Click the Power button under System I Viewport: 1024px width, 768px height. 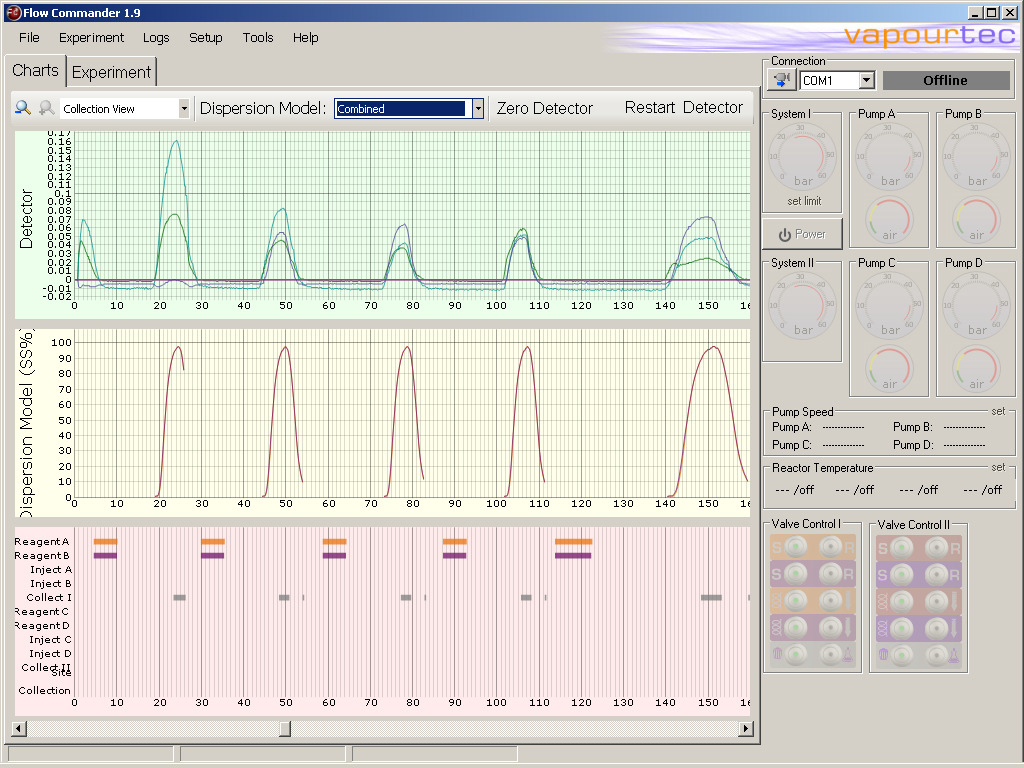point(802,233)
